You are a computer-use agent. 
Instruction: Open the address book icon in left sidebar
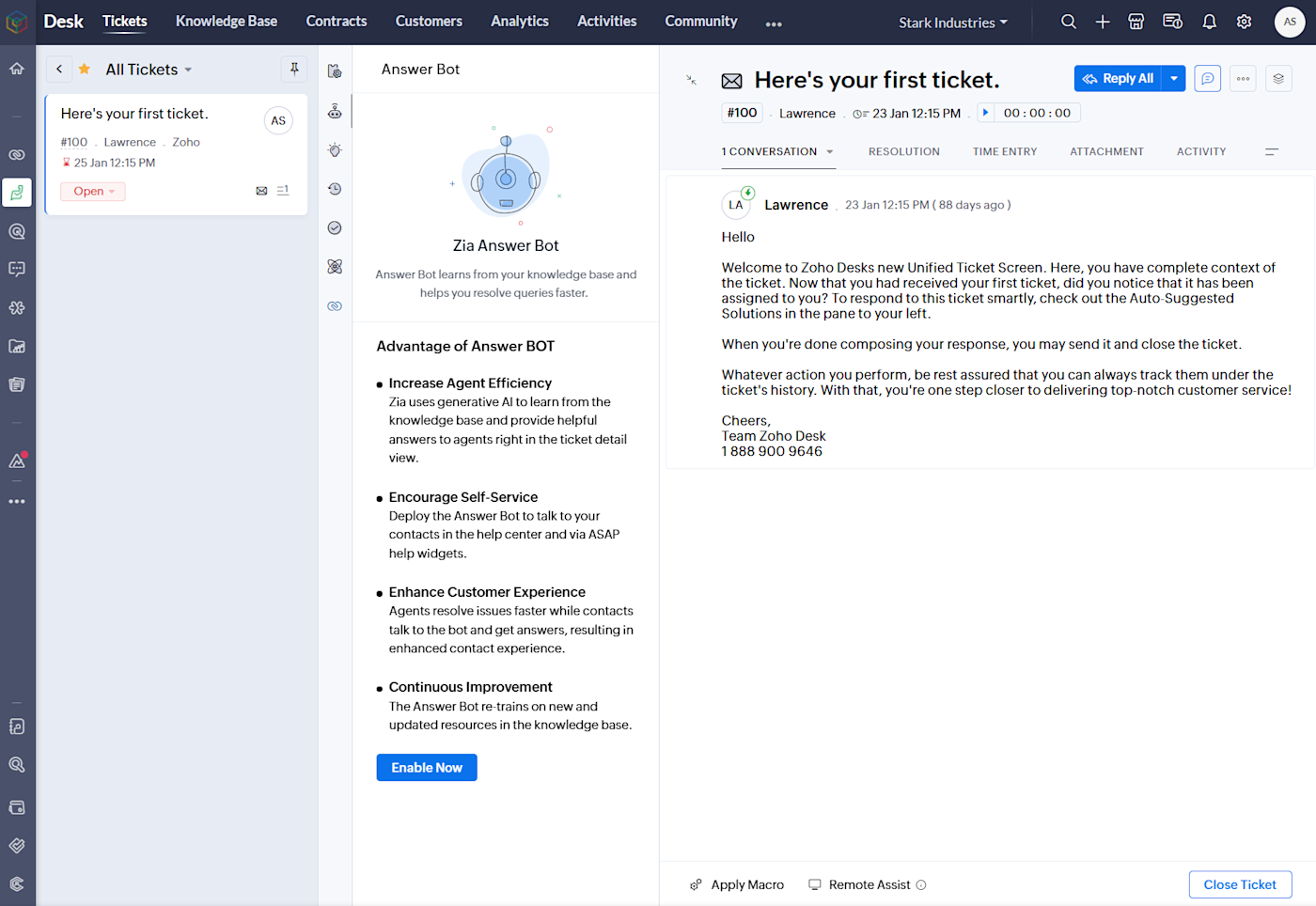point(17,726)
